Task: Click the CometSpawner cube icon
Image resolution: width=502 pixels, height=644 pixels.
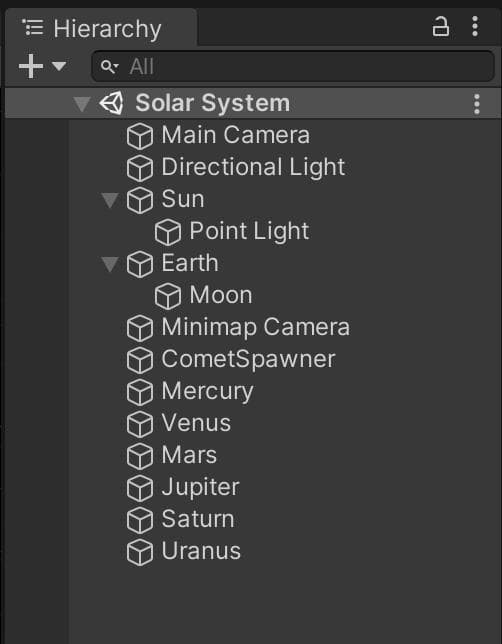Action: click(140, 361)
